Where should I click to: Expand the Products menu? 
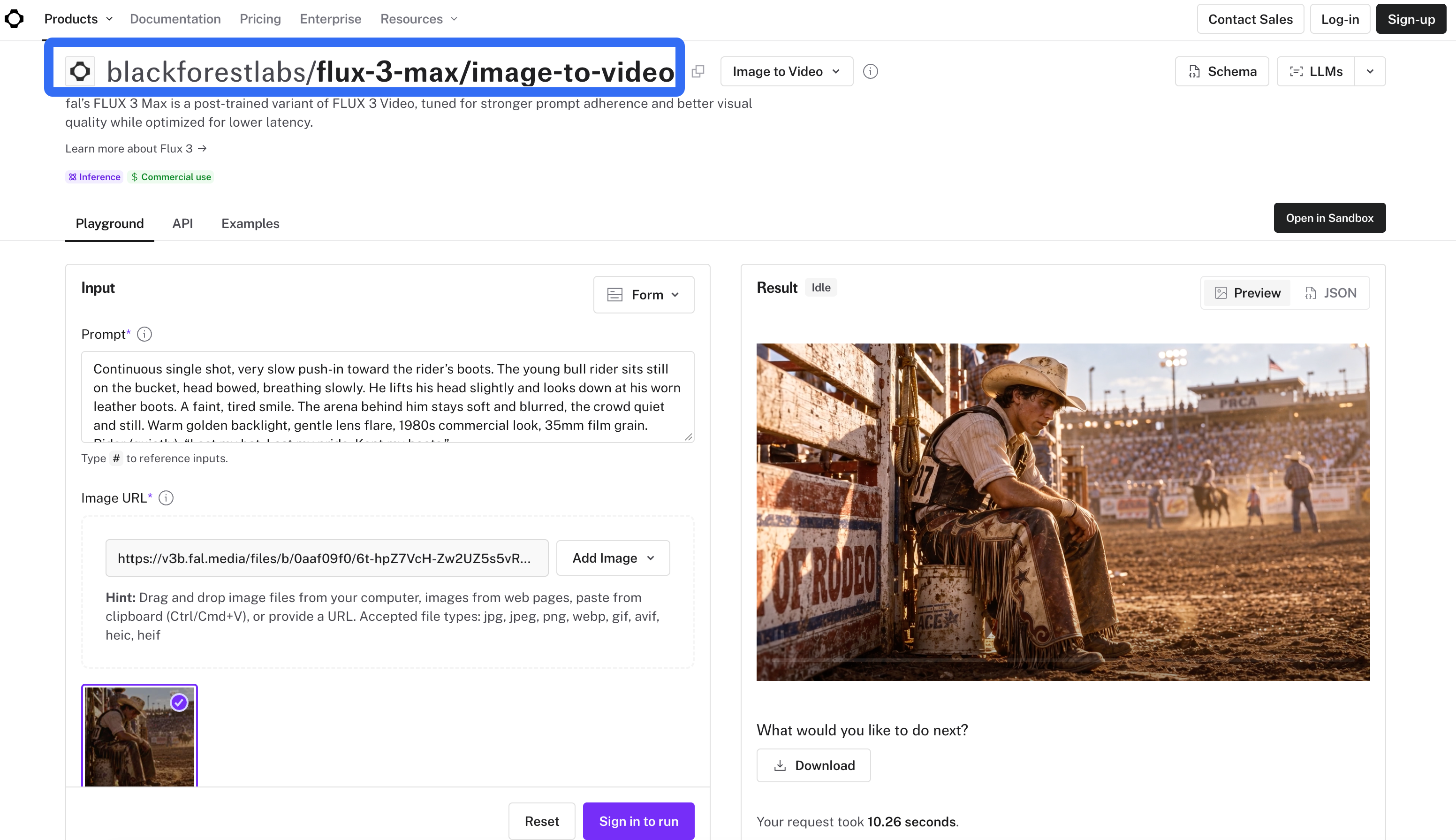pos(78,19)
